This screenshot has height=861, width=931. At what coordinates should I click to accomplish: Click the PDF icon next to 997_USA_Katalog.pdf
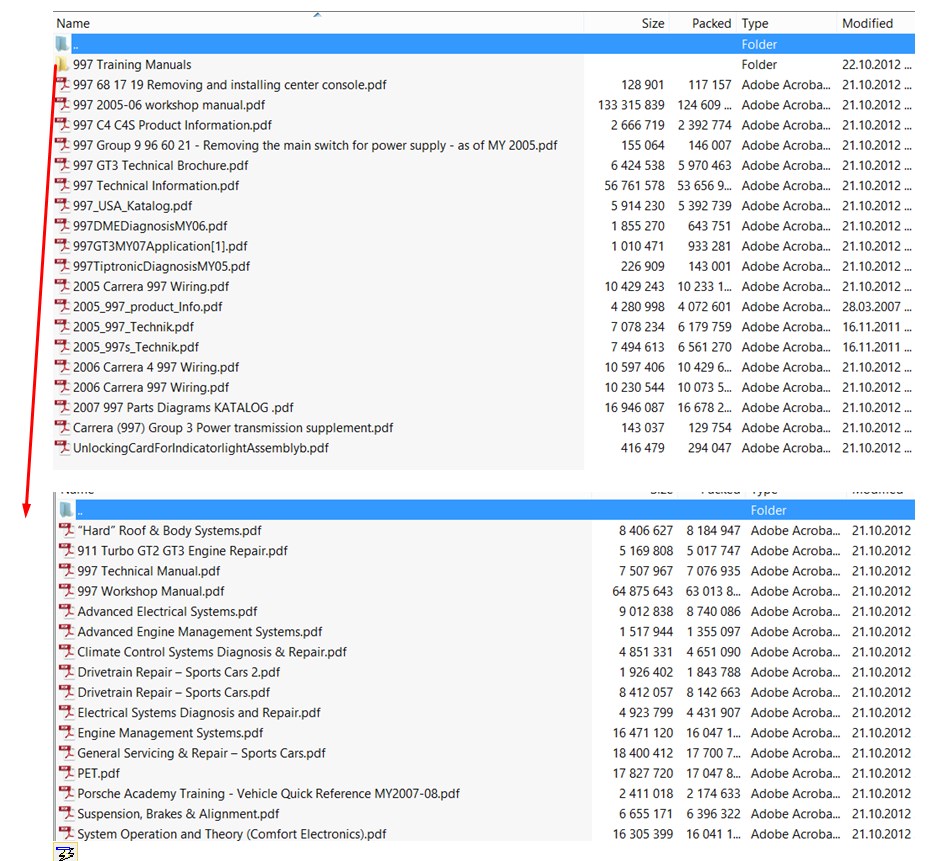click(x=62, y=205)
